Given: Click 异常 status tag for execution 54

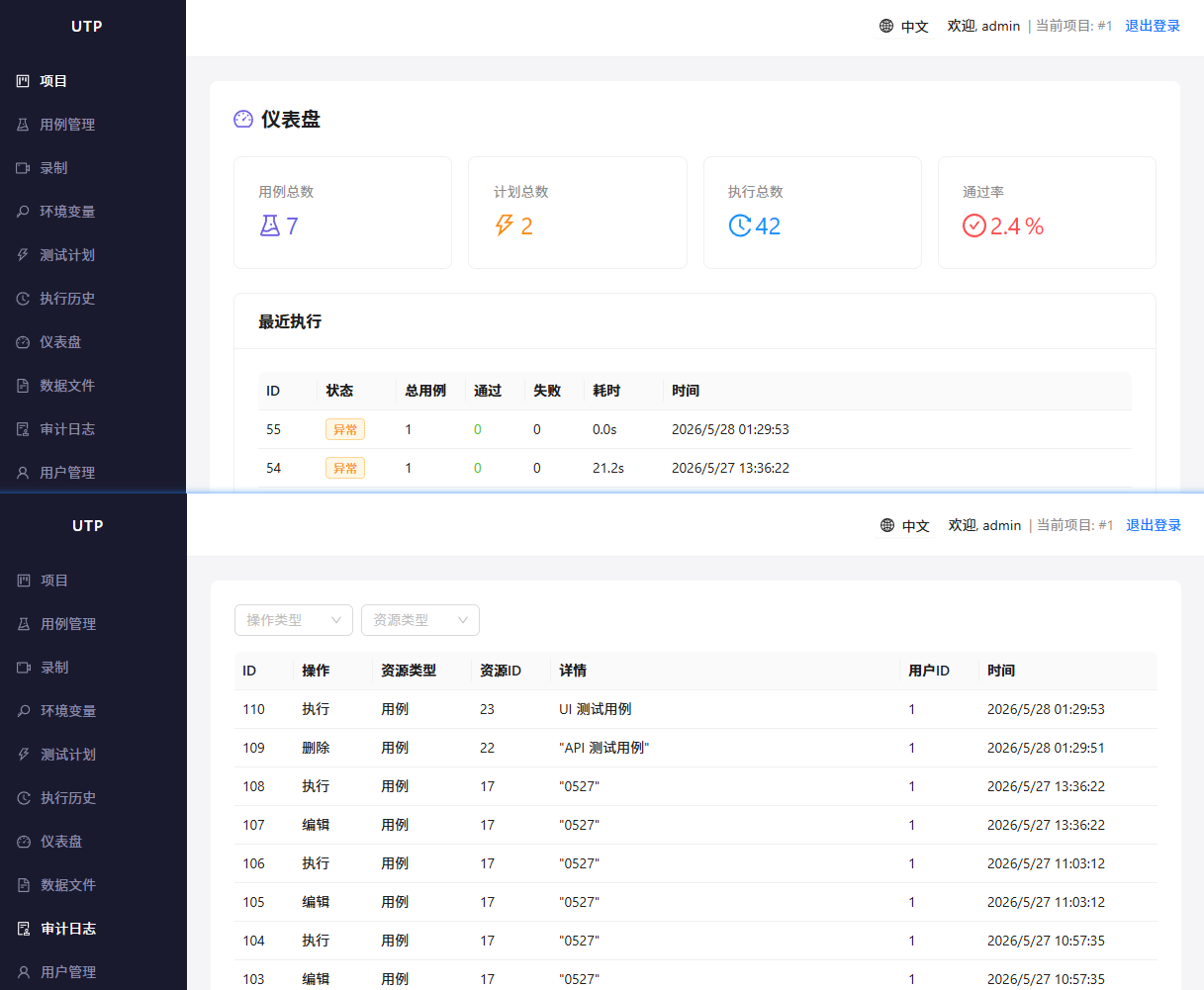Looking at the screenshot, I should coord(345,468).
